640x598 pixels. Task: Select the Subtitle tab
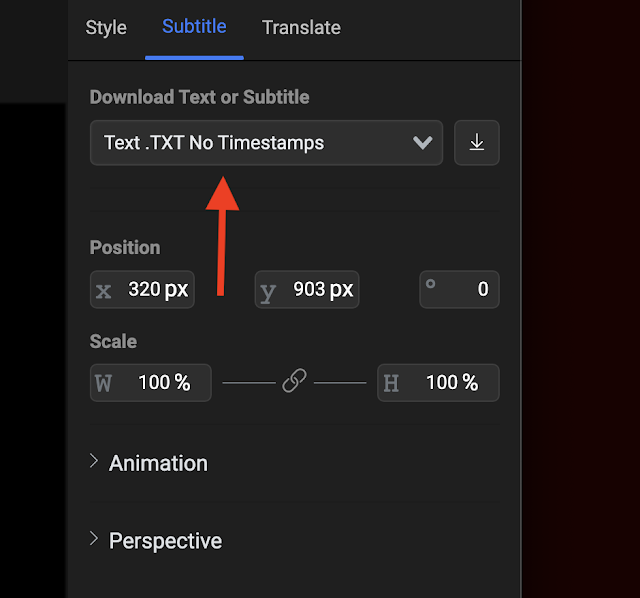[x=194, y=27]
